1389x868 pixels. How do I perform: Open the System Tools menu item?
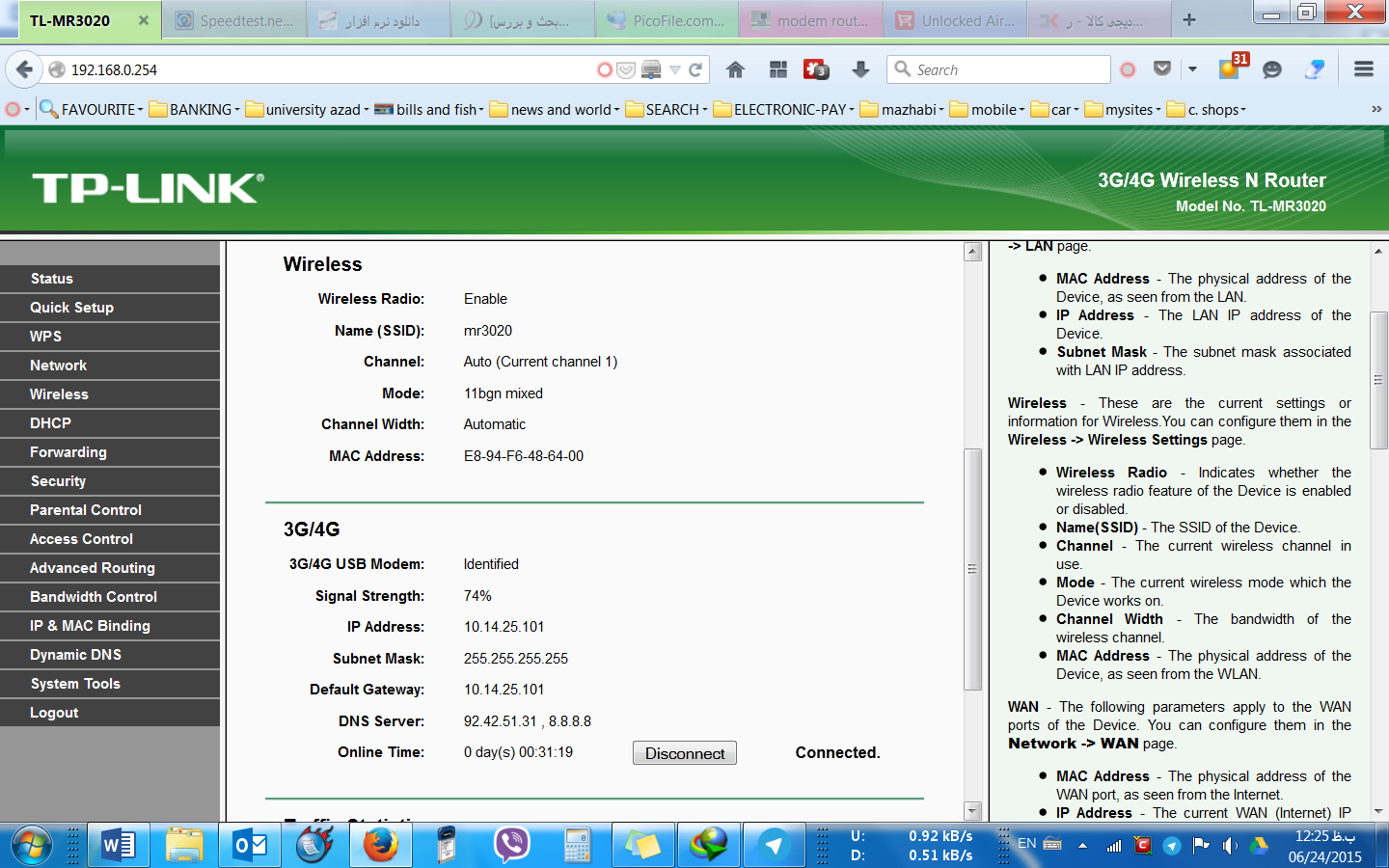coord(110,684)
